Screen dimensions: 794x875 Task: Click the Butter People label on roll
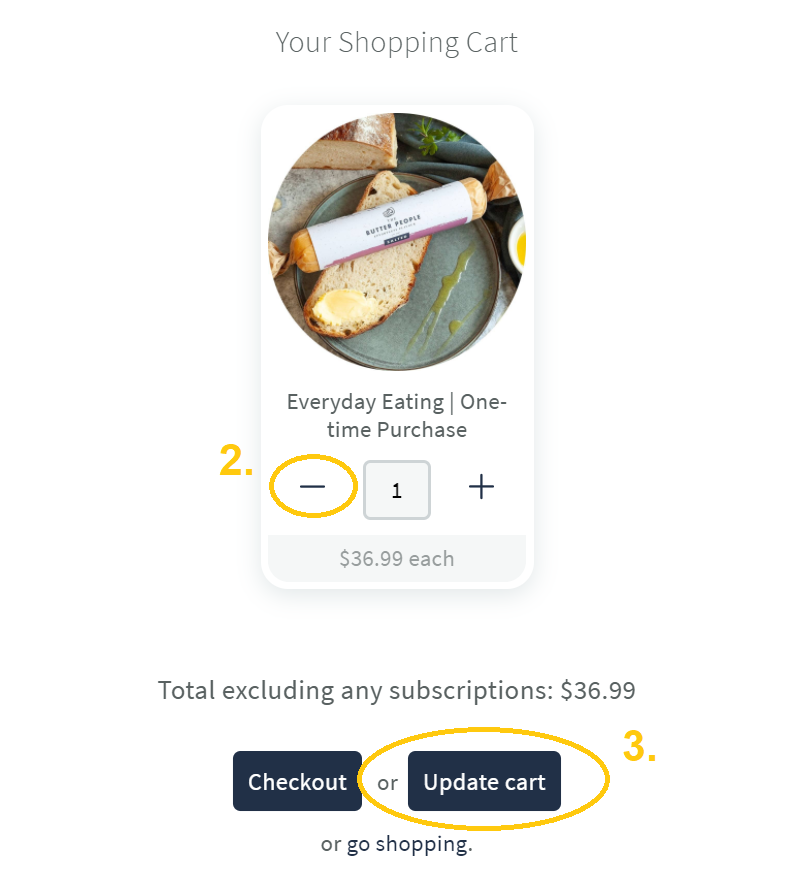tap(392, 224)
